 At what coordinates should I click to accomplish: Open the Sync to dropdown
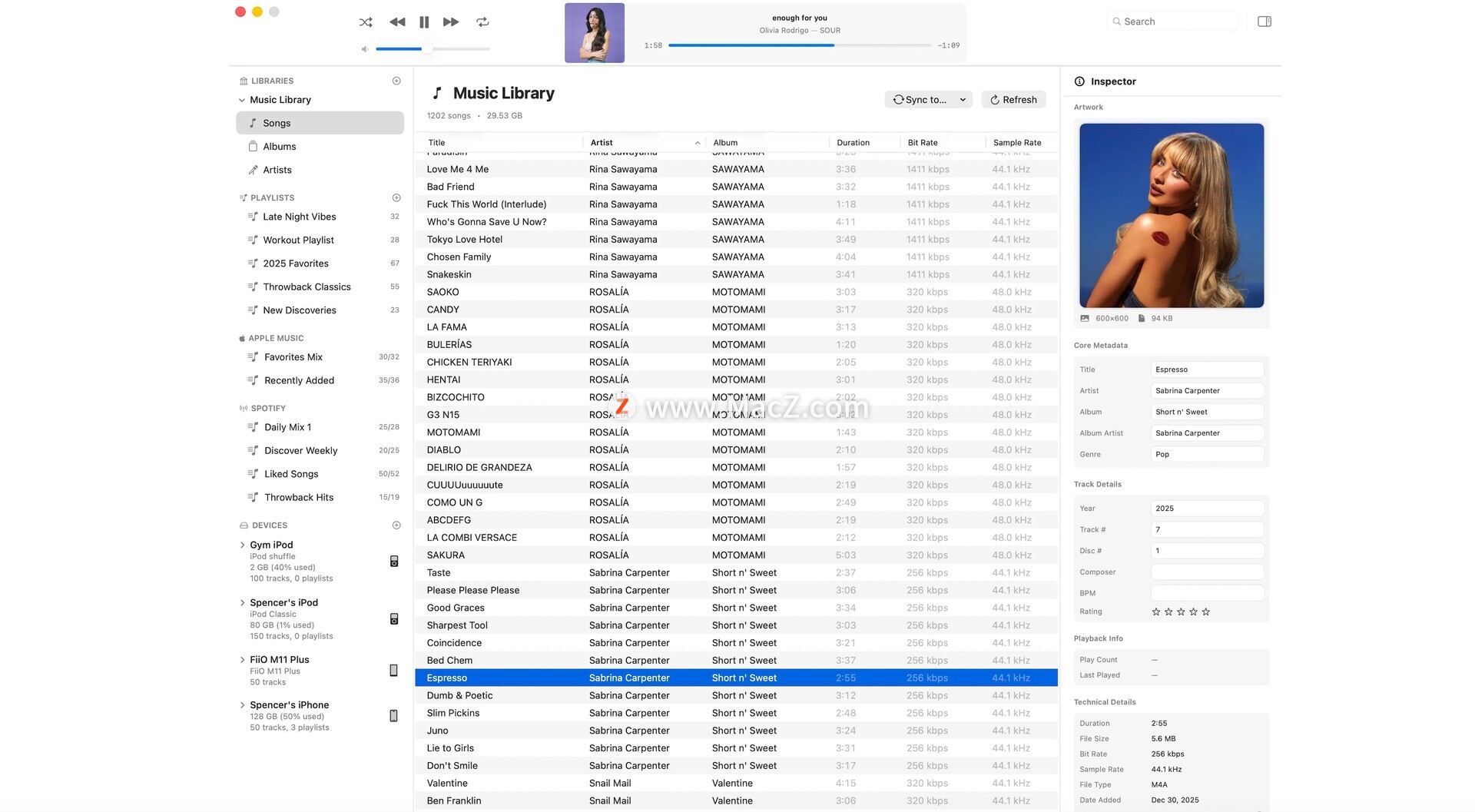point(929,100)
